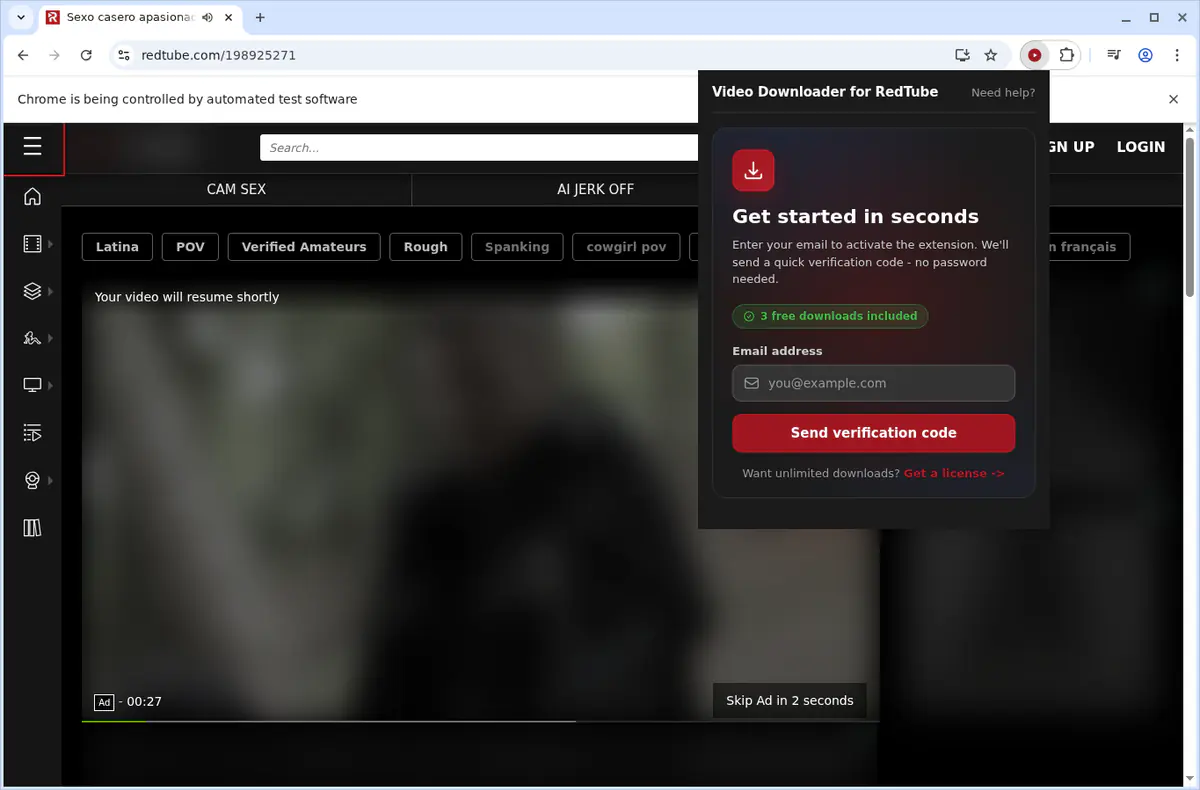Click the Skip Ad button
The height and width of the screenshot is (790, 1200).
pyautogui.click(x=790, y=701)
